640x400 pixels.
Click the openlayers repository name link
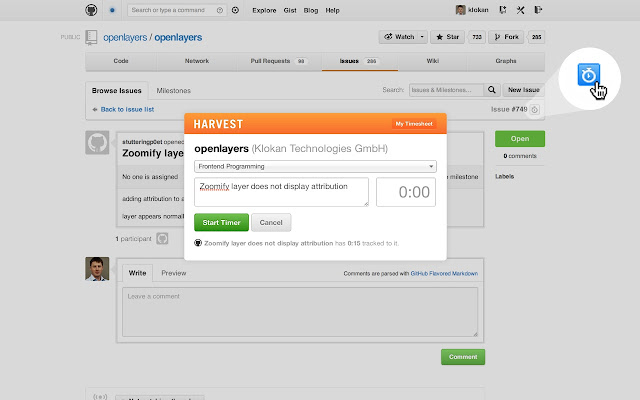(x=178, y=38)
